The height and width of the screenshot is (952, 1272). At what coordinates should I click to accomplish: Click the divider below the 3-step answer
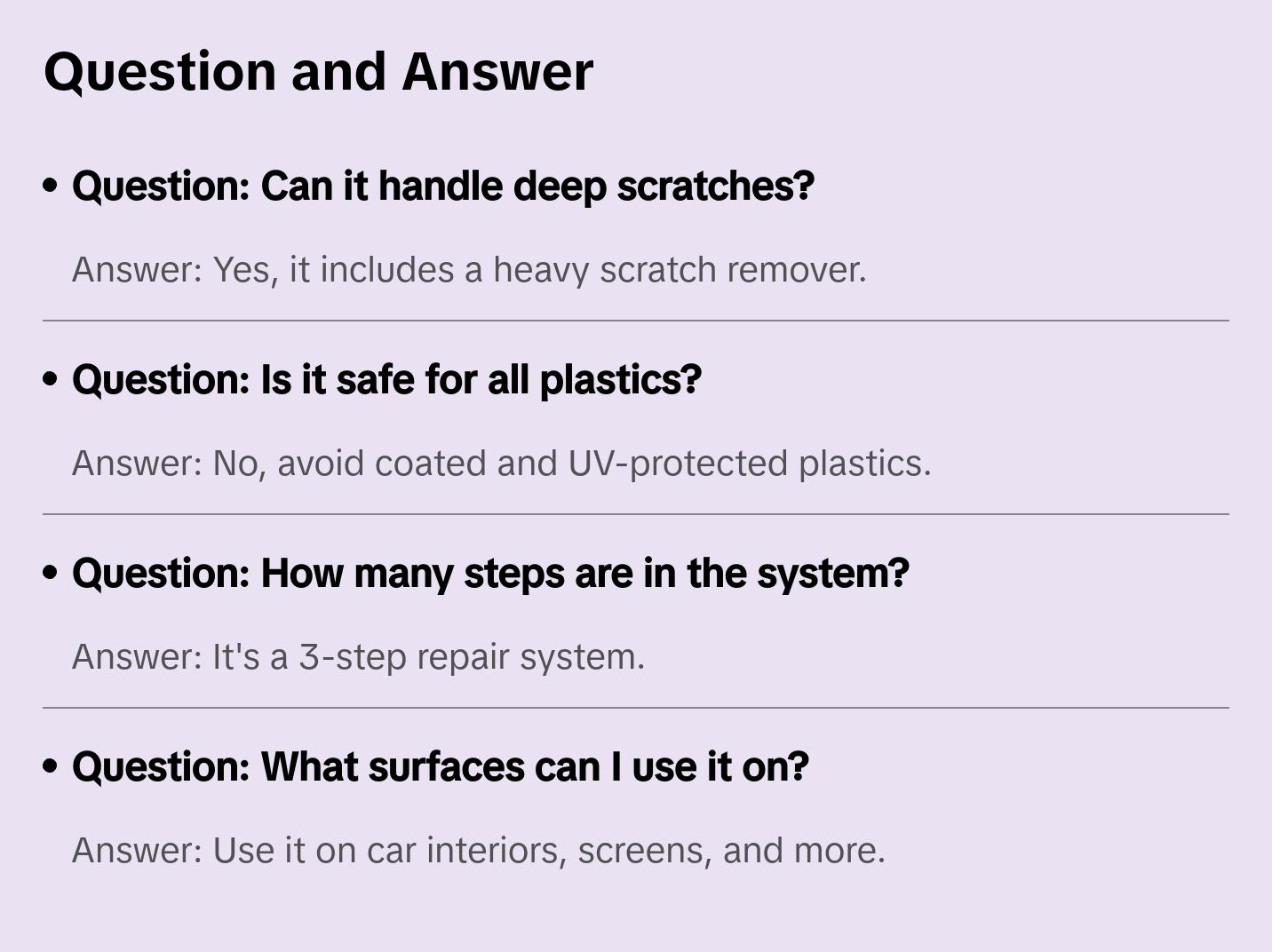(x=635, y=708)
